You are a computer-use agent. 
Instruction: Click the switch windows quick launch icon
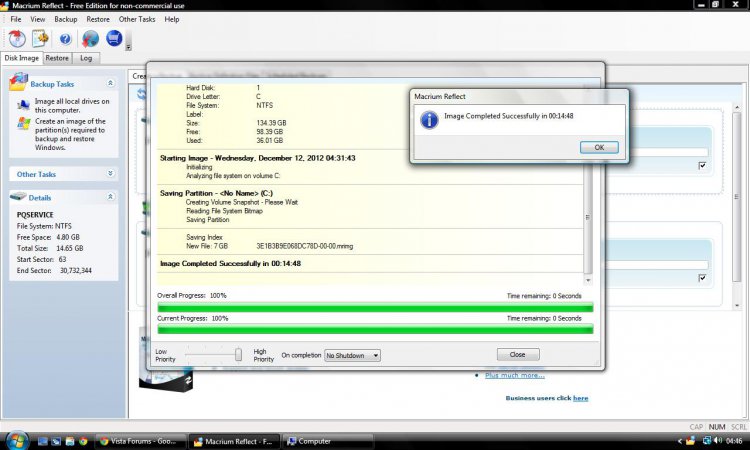pos(56,441)
